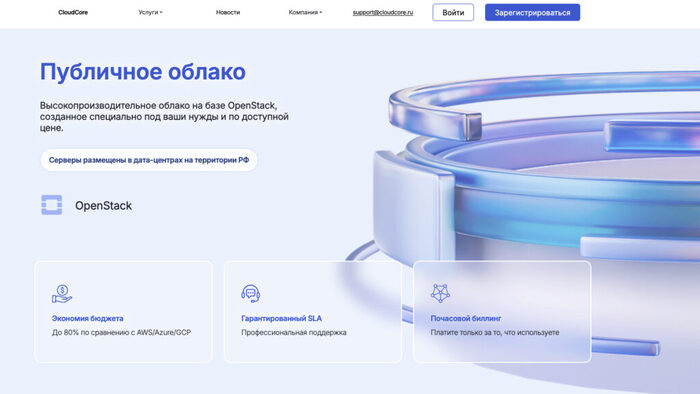
Task: Click the 3D glass ring illustration
Action: click(x=536, y=178)
